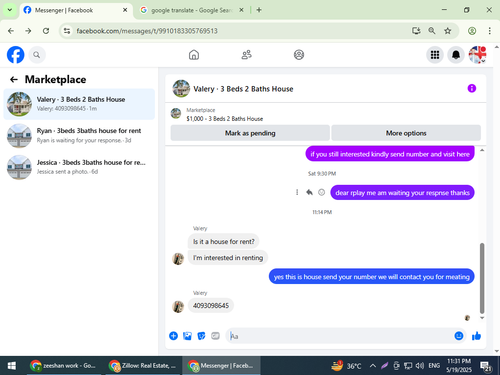Attach a photo using image icon
Screen dimensions: 500x375
pos(187,336)
